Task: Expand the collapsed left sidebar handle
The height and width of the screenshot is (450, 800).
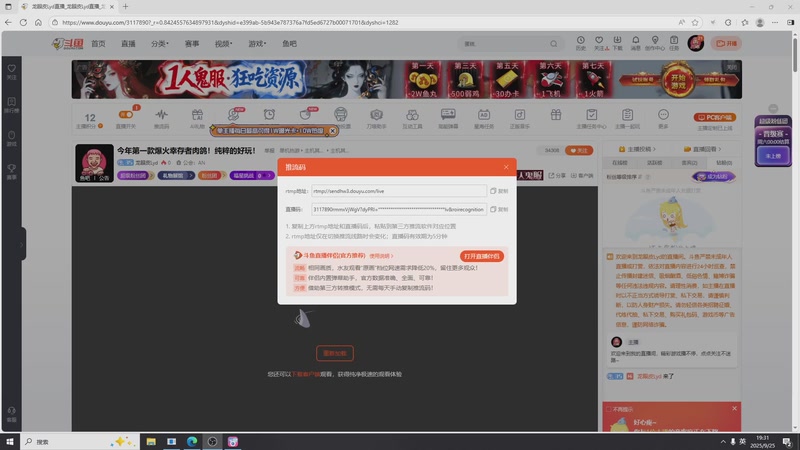Action: [21, 244]
